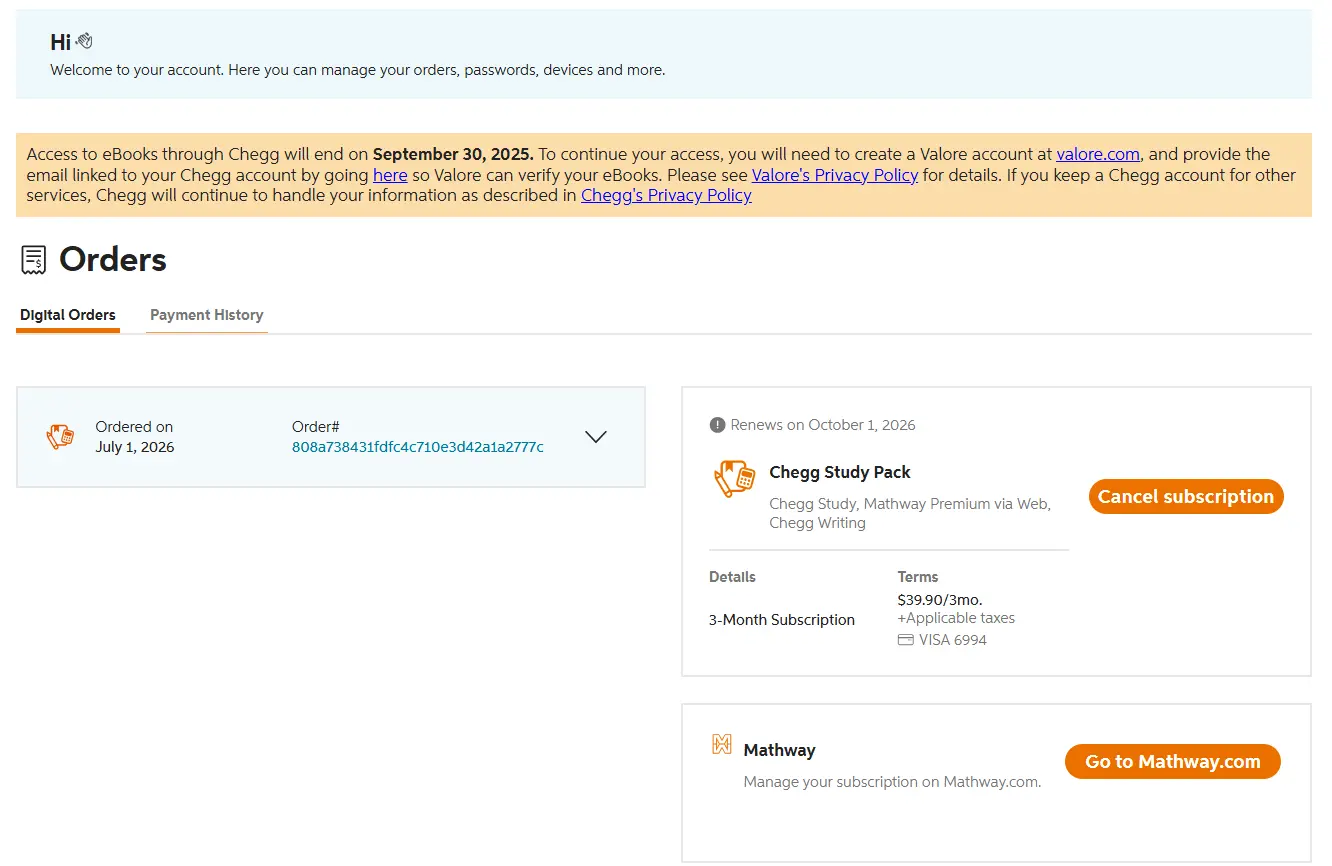Click the waving hand emoji
Screen dimensions: 1332x866
(x=84, y=41)
